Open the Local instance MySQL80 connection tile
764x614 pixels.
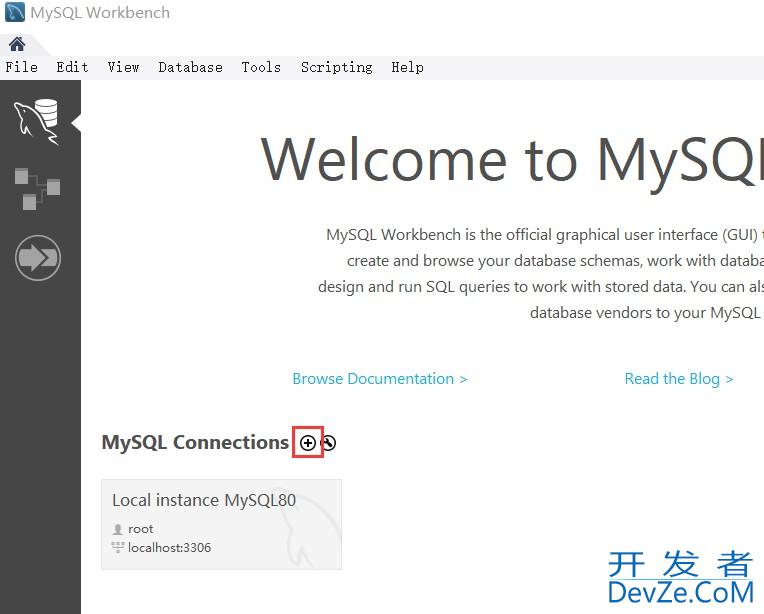click(221, 524)
